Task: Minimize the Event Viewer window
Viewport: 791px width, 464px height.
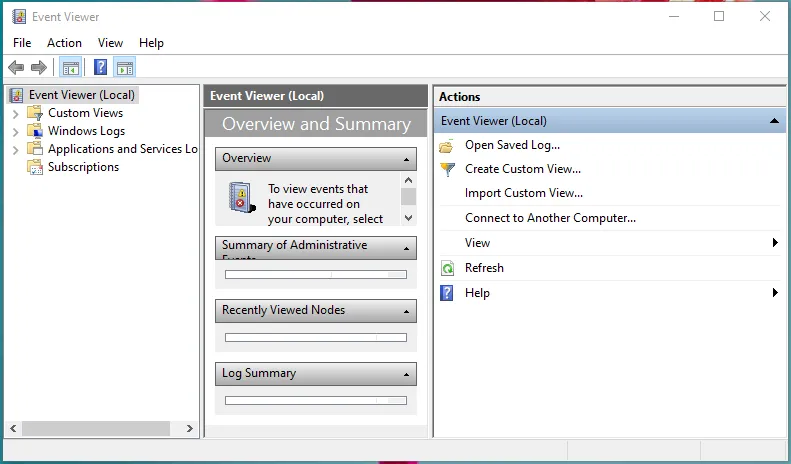Action: (x=674, y=17)
